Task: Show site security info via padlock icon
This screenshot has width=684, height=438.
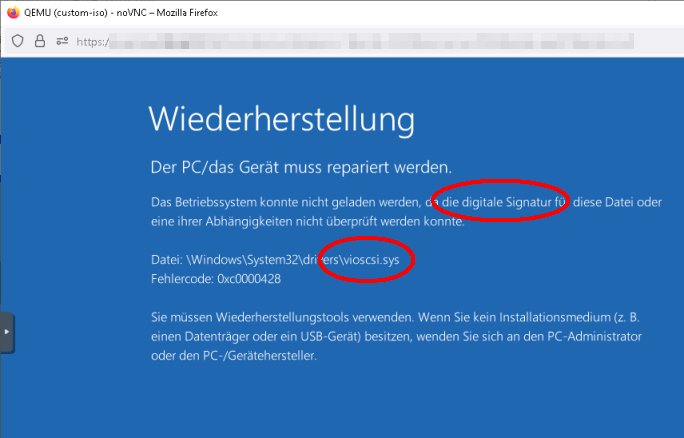Action: tap(40, 41)
